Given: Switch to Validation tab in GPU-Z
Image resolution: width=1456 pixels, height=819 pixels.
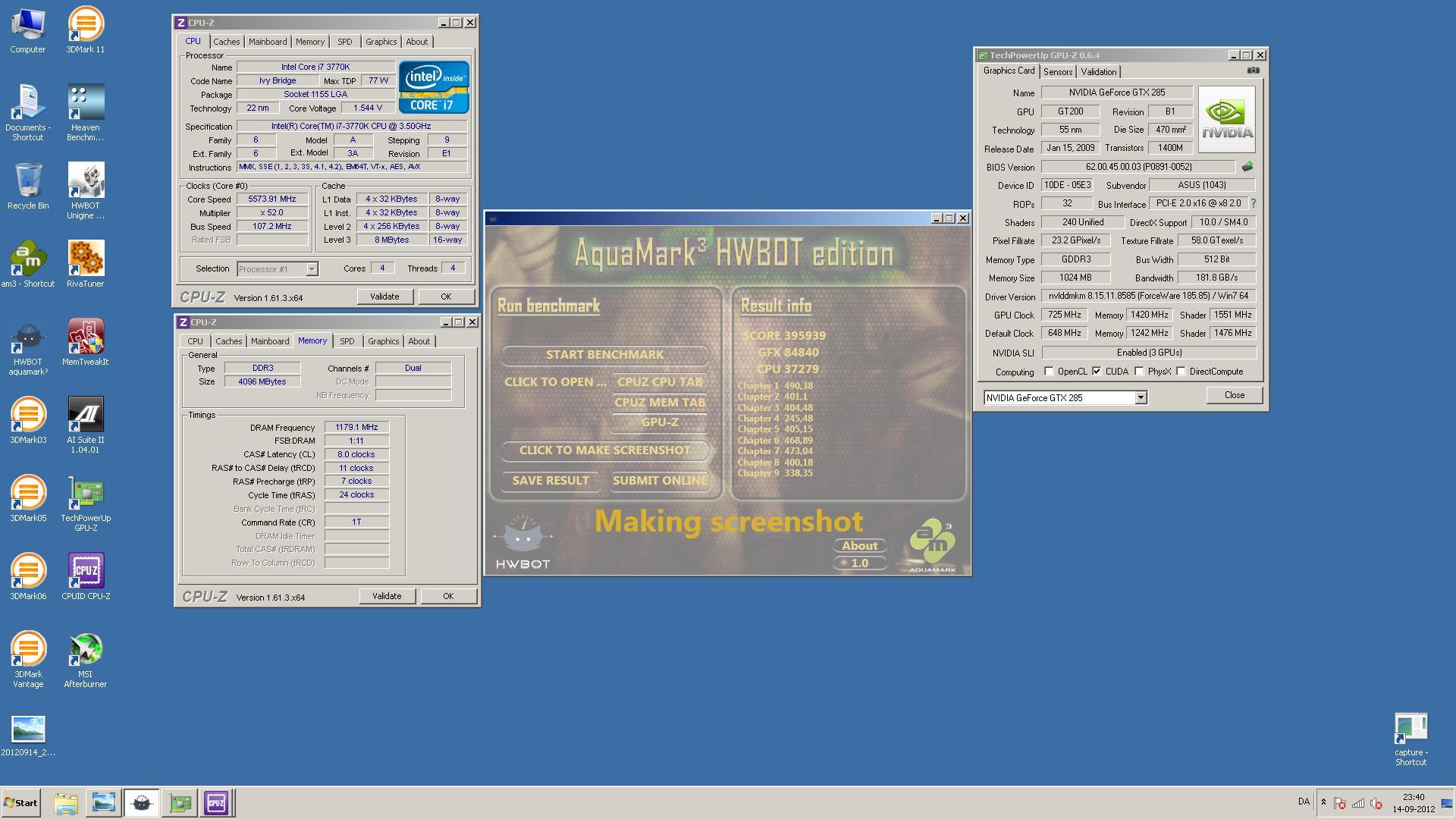Looking at the screenshot, I should pyautogui.click(x=1098, y=72).
